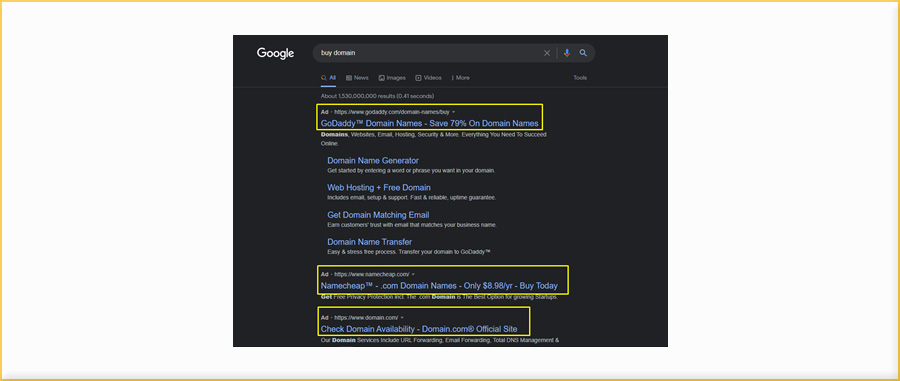Switch to the News tab

point(357,77)
